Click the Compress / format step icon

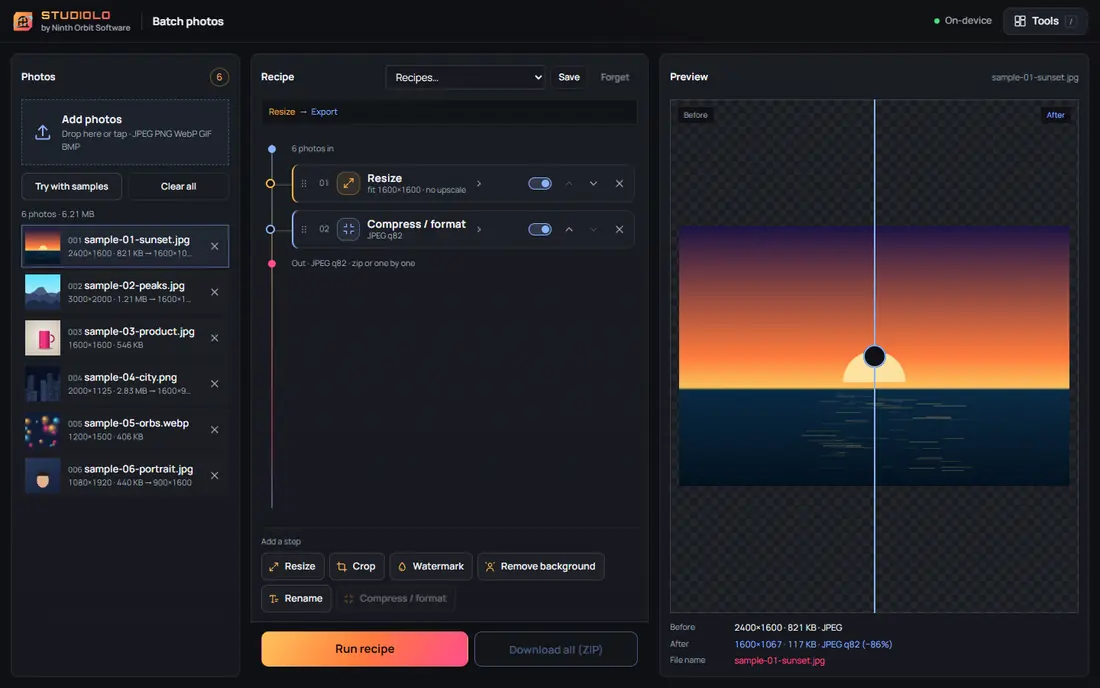[348, 229]
